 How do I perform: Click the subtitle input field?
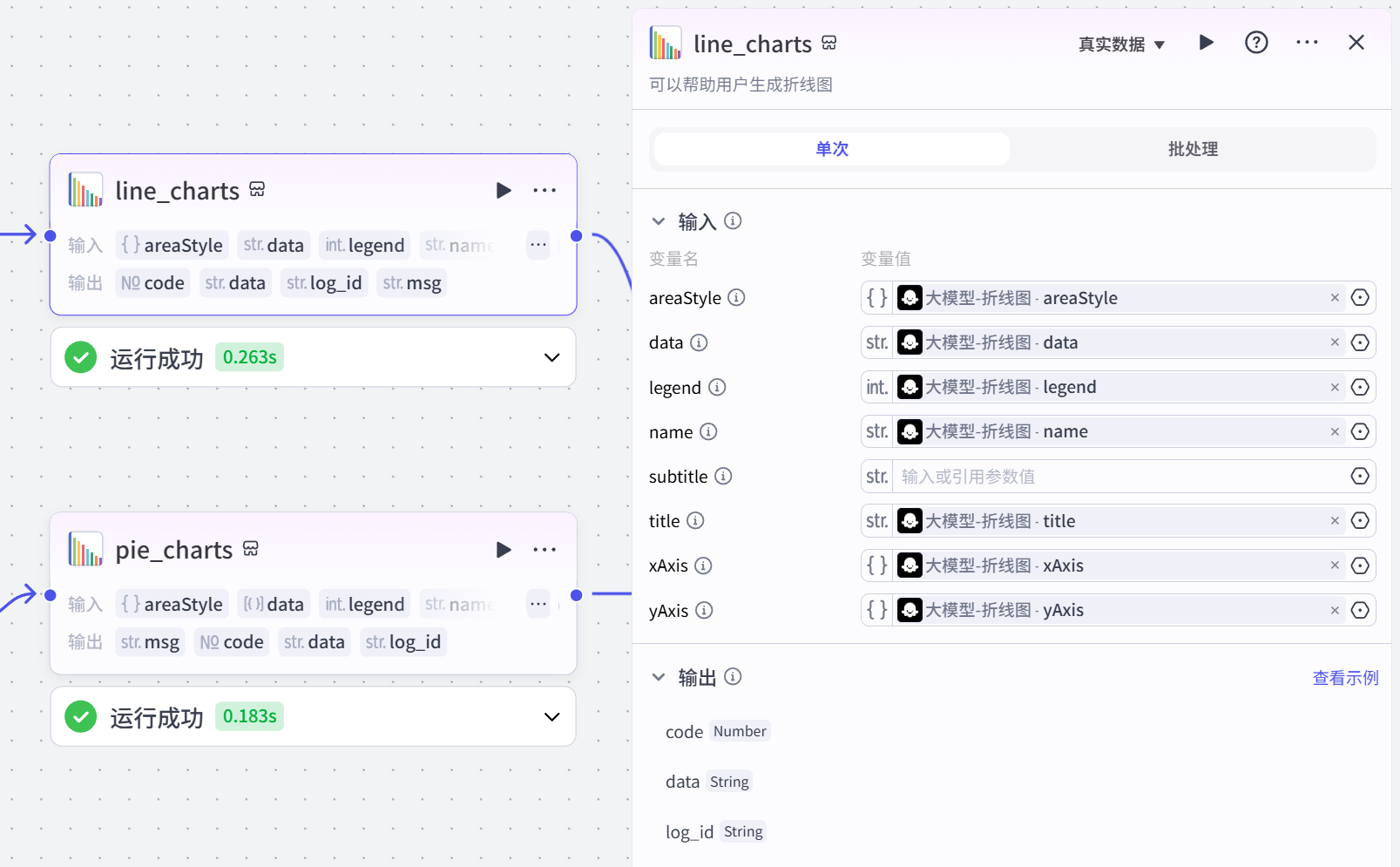click(x=1089, y=476)
